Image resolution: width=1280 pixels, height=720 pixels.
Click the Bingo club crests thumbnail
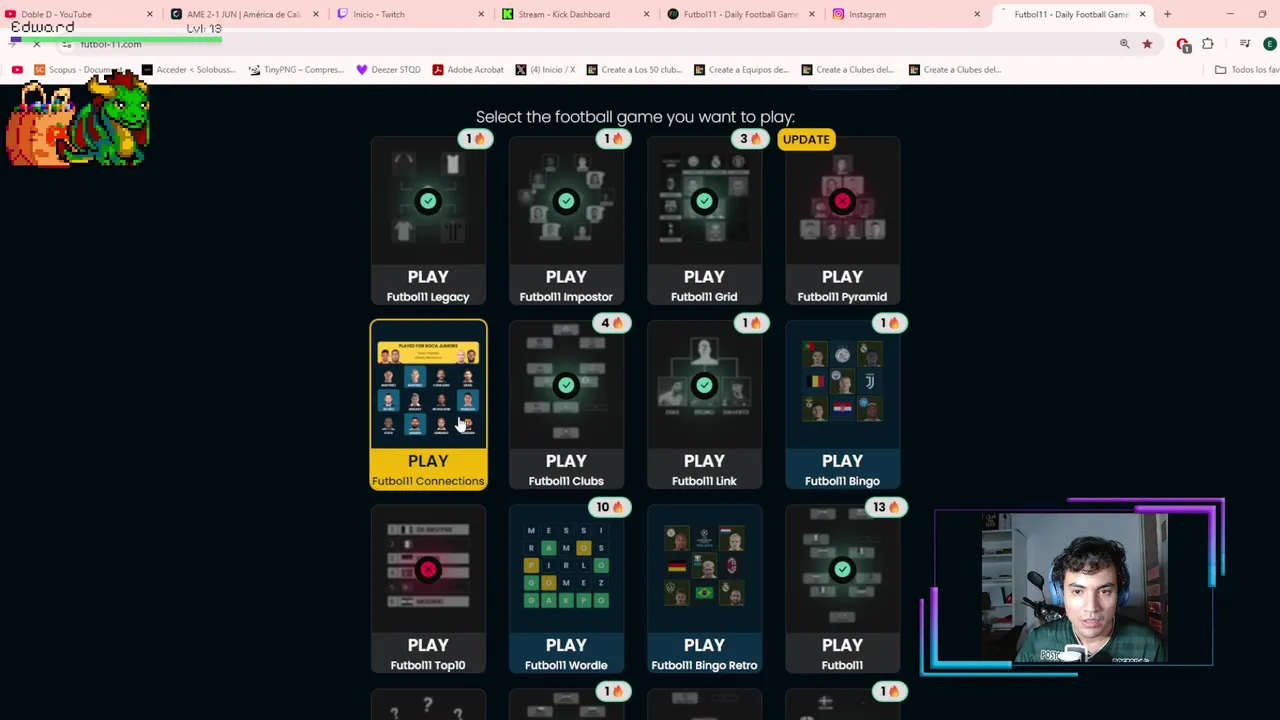842,382
